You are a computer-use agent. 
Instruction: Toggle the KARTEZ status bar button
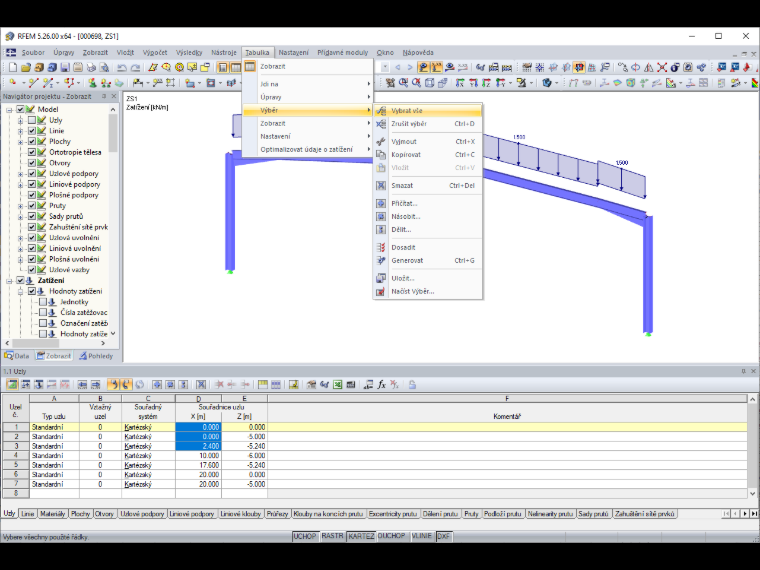pos(361,536)
